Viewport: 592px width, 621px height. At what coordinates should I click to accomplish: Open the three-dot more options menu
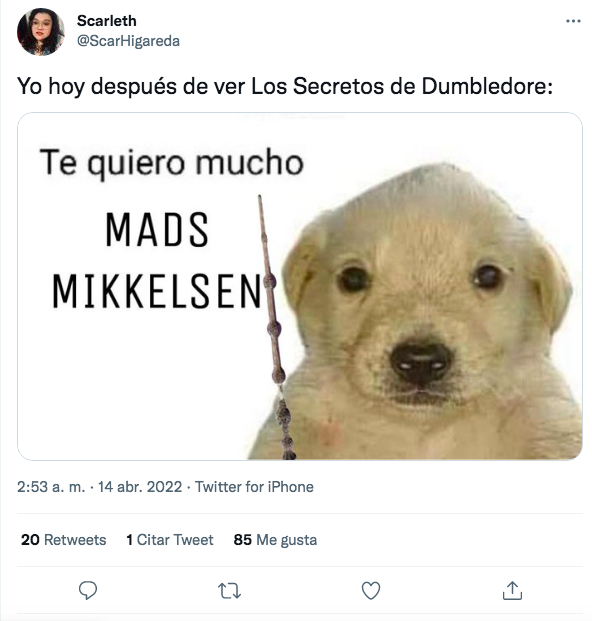(573, 21)
